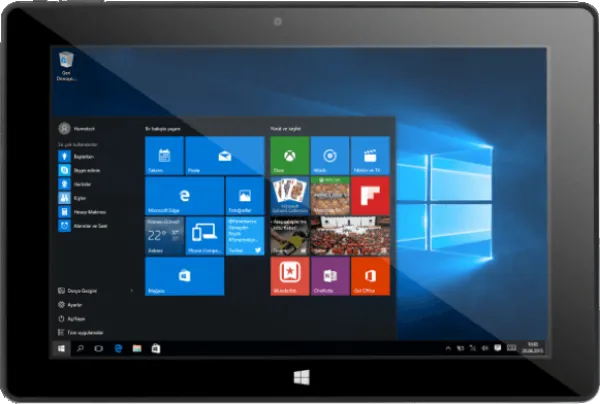The width and height of the screenshot is (600, 404).
Task: Open the touch keyboard tray icon
Action: point(512,348)
